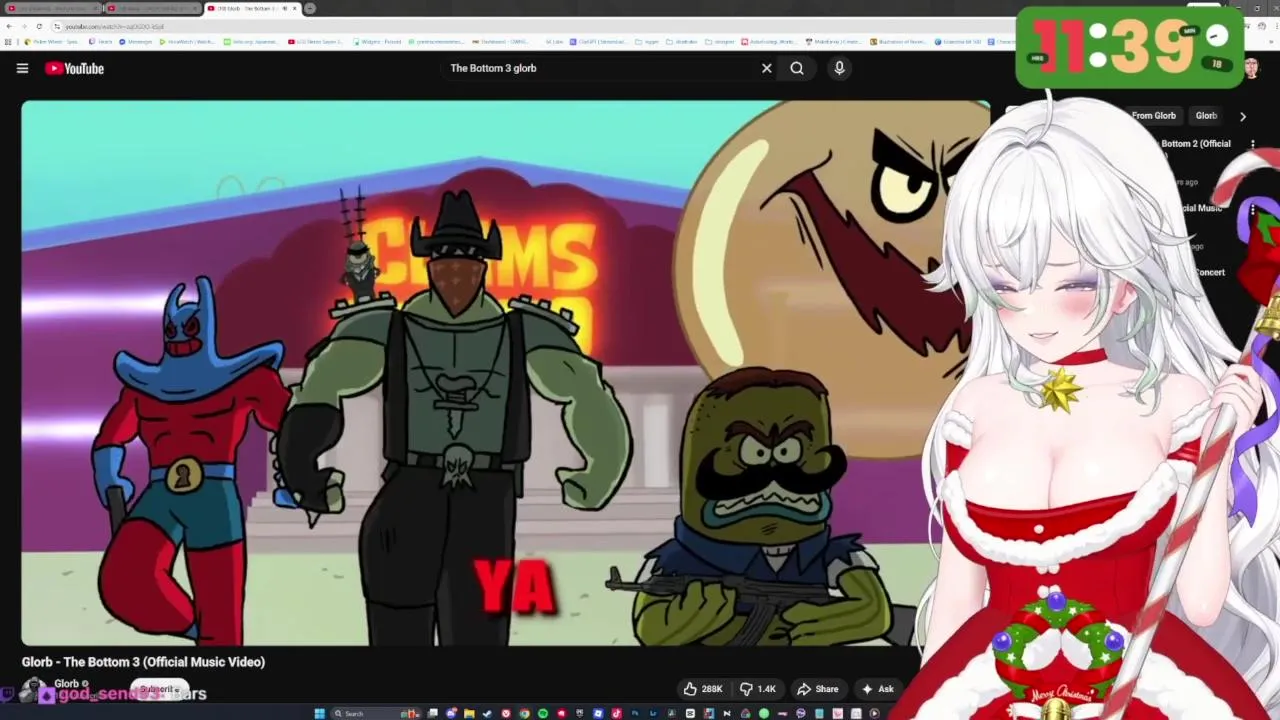The width and height of the screenshot is (1280, 720).
Task: Reload the page with the refresh icon
Action: (x=39, y=26)
